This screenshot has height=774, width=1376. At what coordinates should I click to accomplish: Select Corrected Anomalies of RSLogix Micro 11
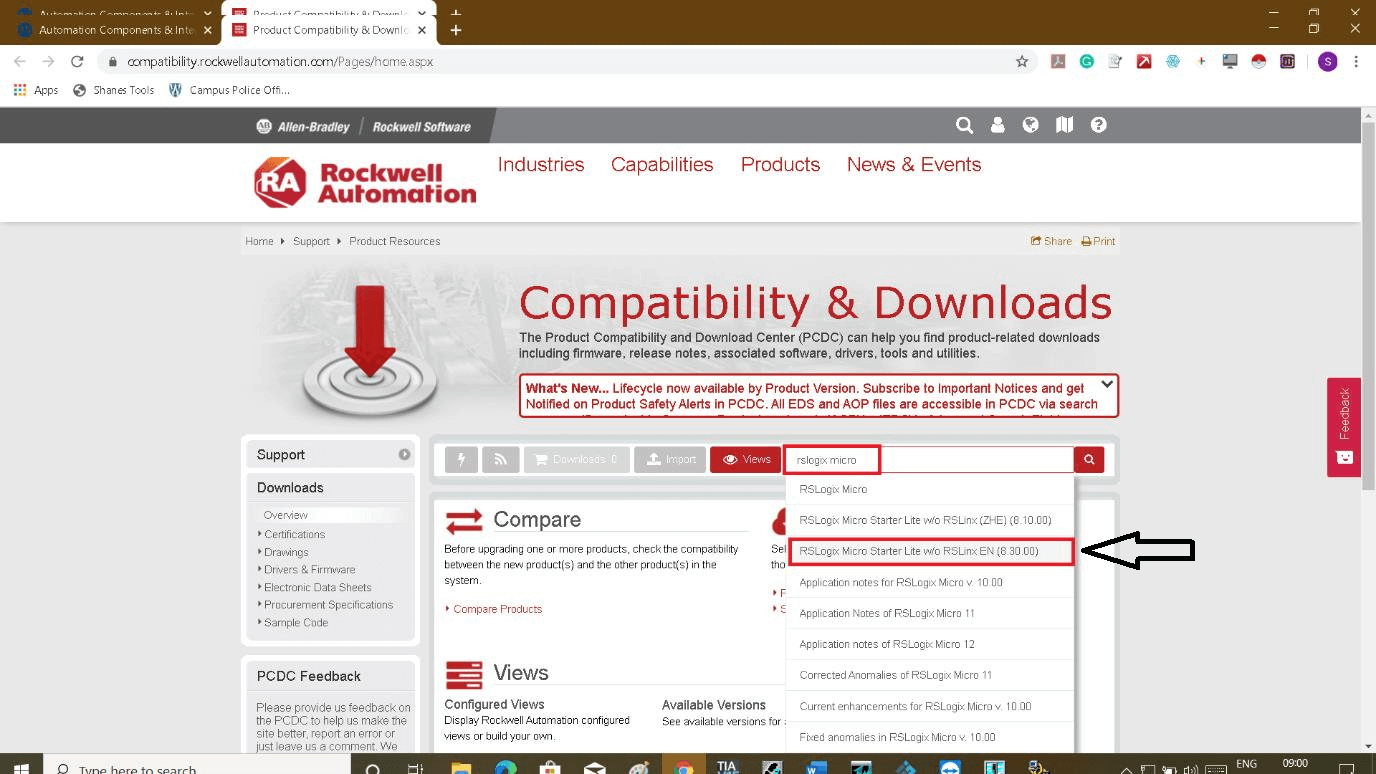[930, 675]
